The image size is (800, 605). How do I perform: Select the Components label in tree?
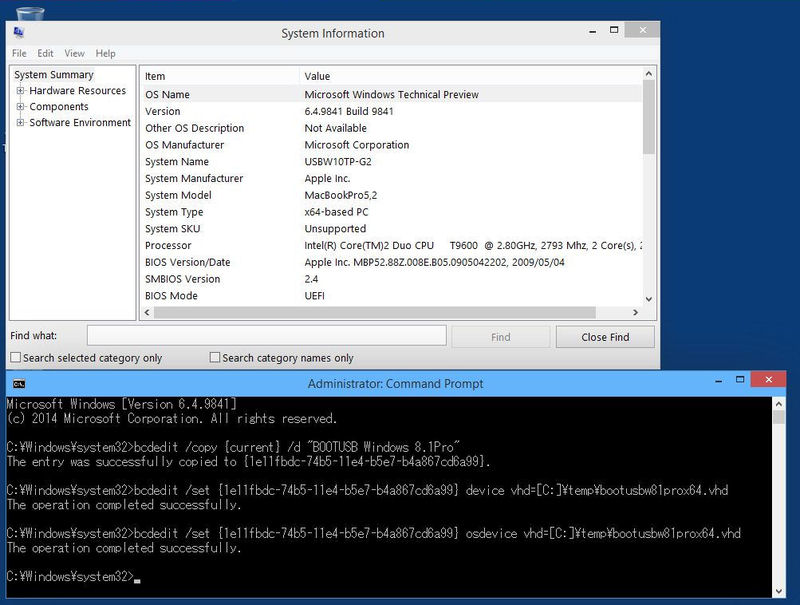point(59,107)
